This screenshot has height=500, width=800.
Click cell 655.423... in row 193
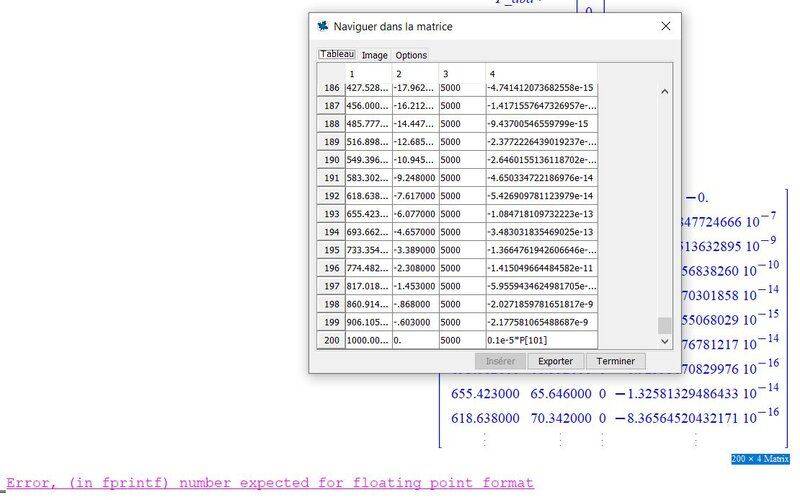click(368, 214)
